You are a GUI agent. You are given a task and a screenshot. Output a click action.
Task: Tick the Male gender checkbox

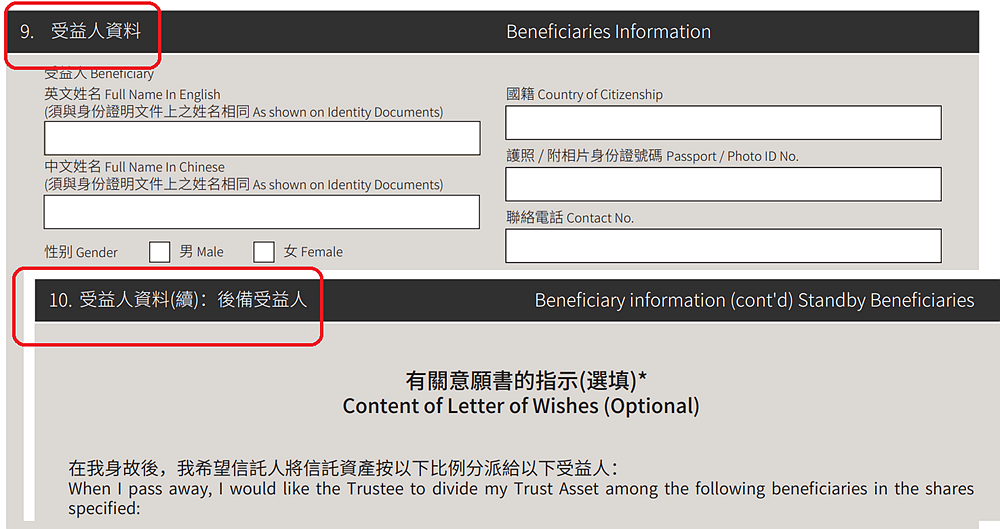[160, 252]
